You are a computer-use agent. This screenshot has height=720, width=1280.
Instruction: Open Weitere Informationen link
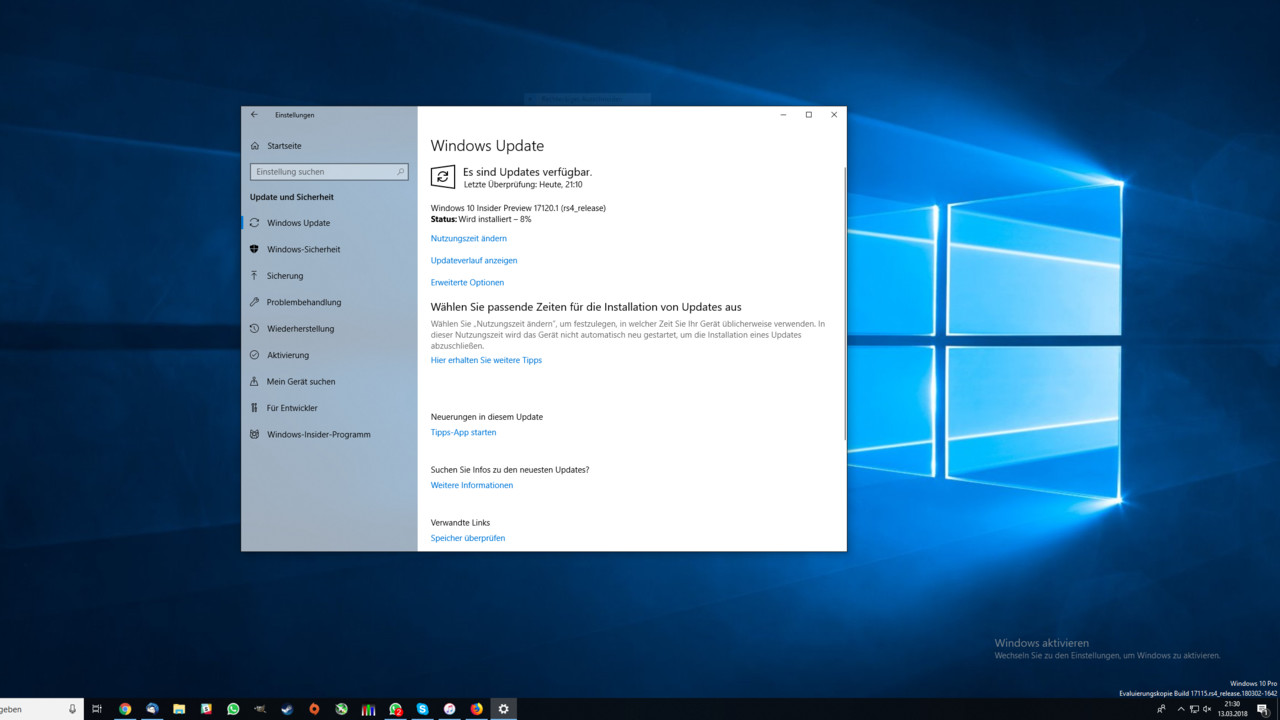pyautogui.click(x=472, y=485)
